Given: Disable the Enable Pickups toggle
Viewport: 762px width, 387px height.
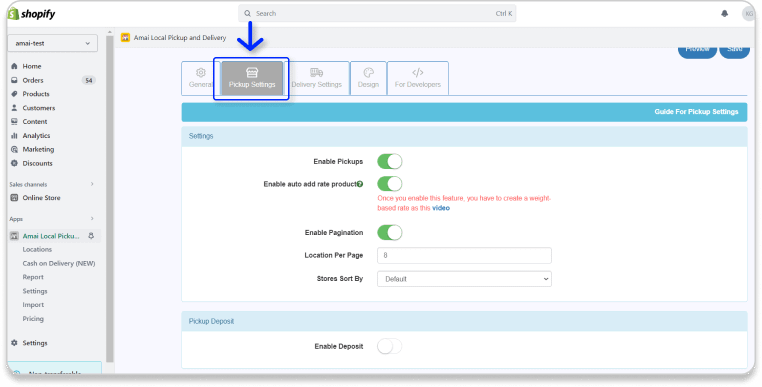Looking at the screenshot, I should pyautogui.click(x=390, y=161).
